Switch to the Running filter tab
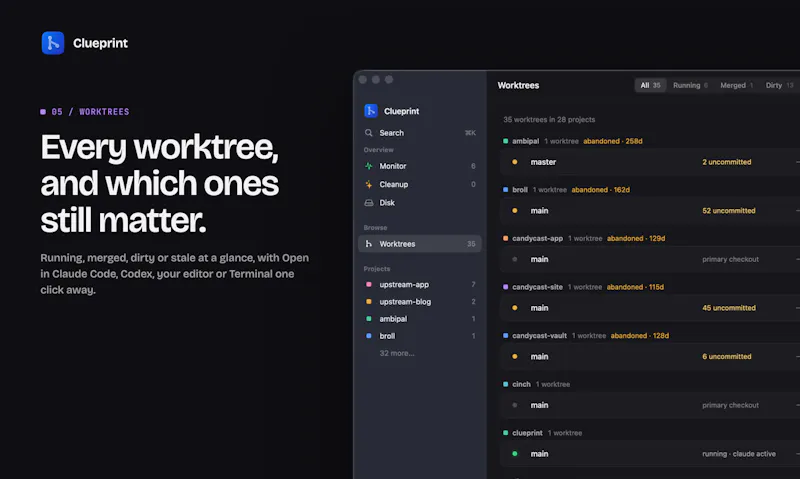This screenshot has width=800, height=479. point(690,85)
